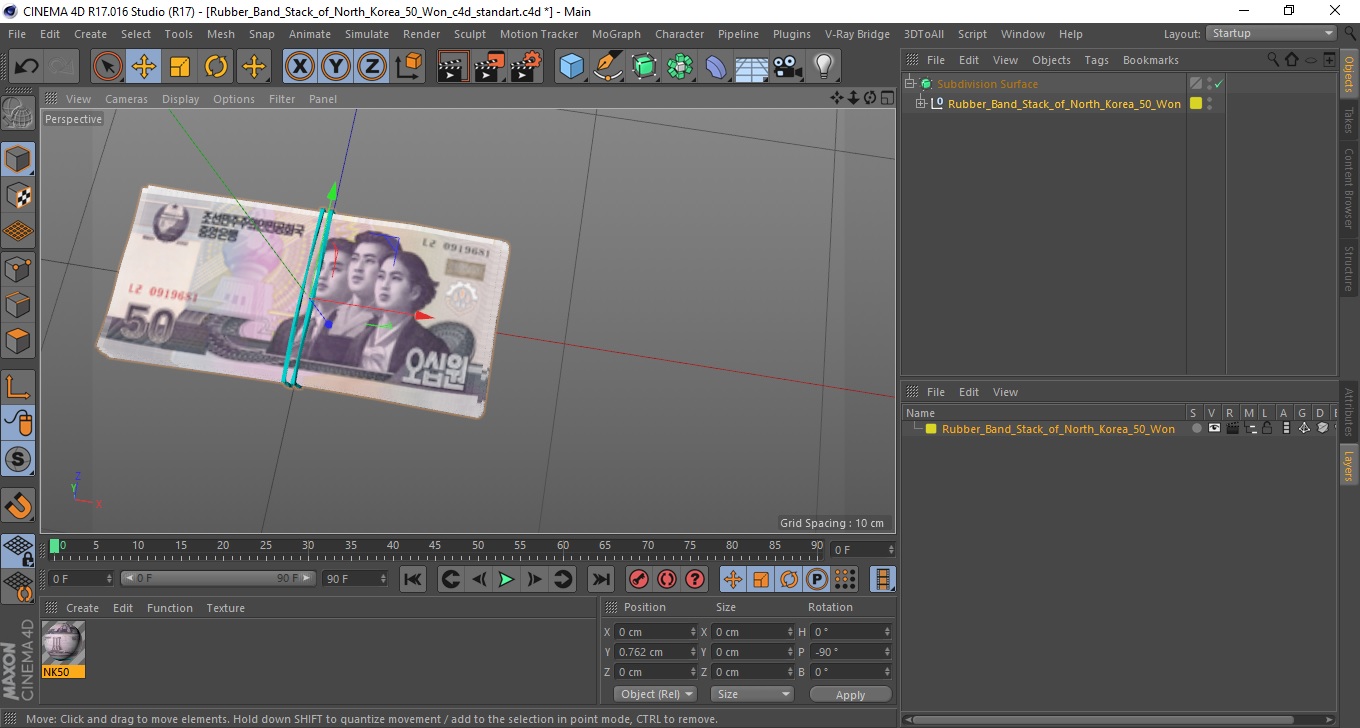1360x728 pixels.
Task: Switch to the Content Browser tab
Action: (x=1349, y=188)
